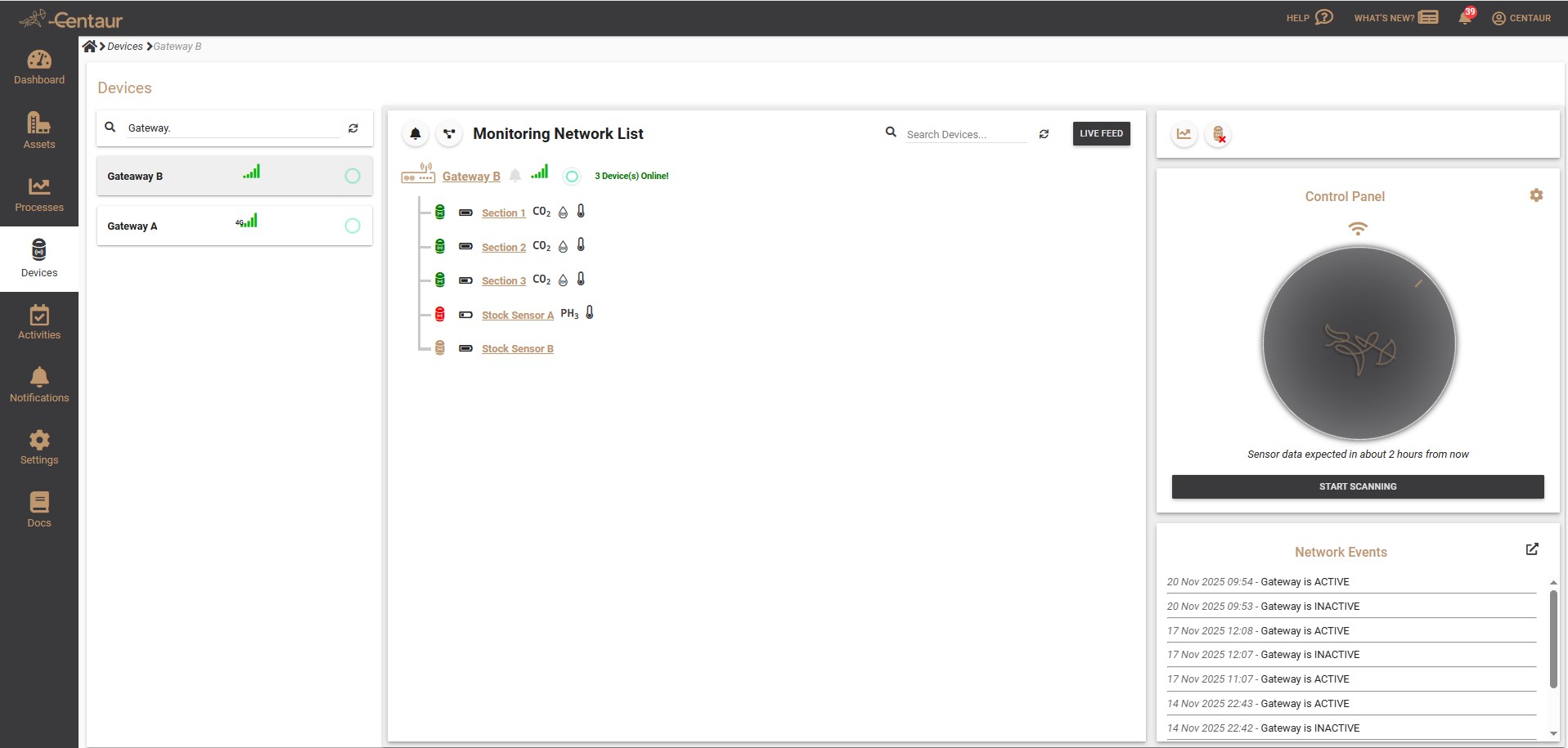Open Control Panel settings via the gear icon
The height and width of the screenshot is (748, 1568).
(x=1536, y=195)
